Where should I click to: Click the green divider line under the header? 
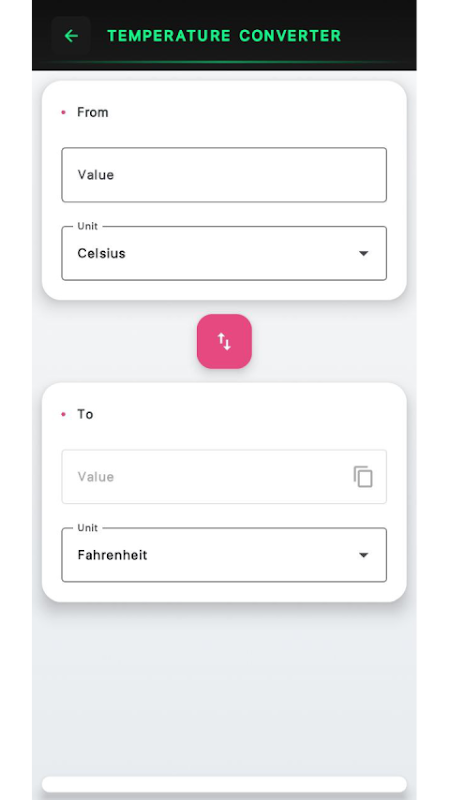[224, 62]
